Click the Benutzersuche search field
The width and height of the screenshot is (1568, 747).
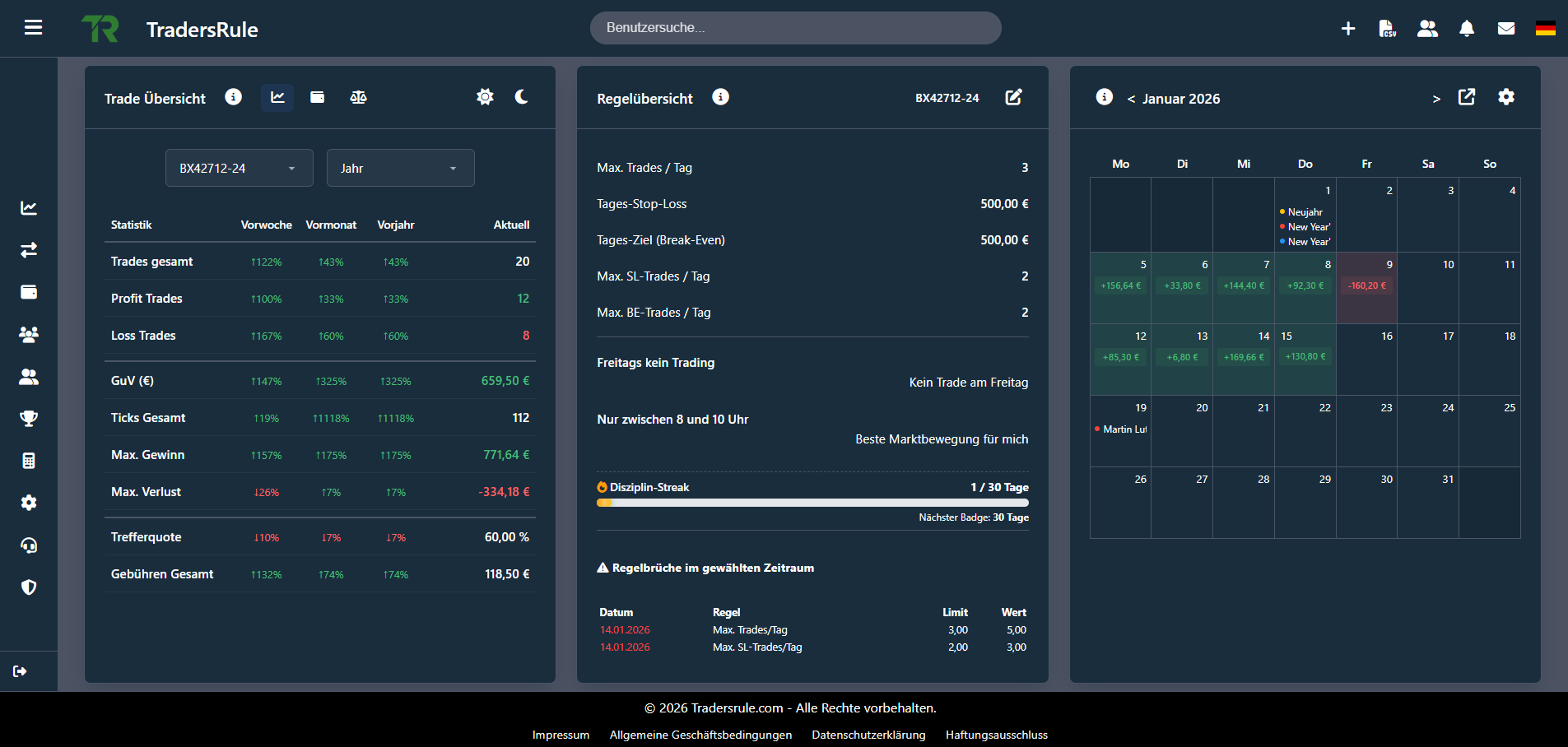(x=795, y=28)
